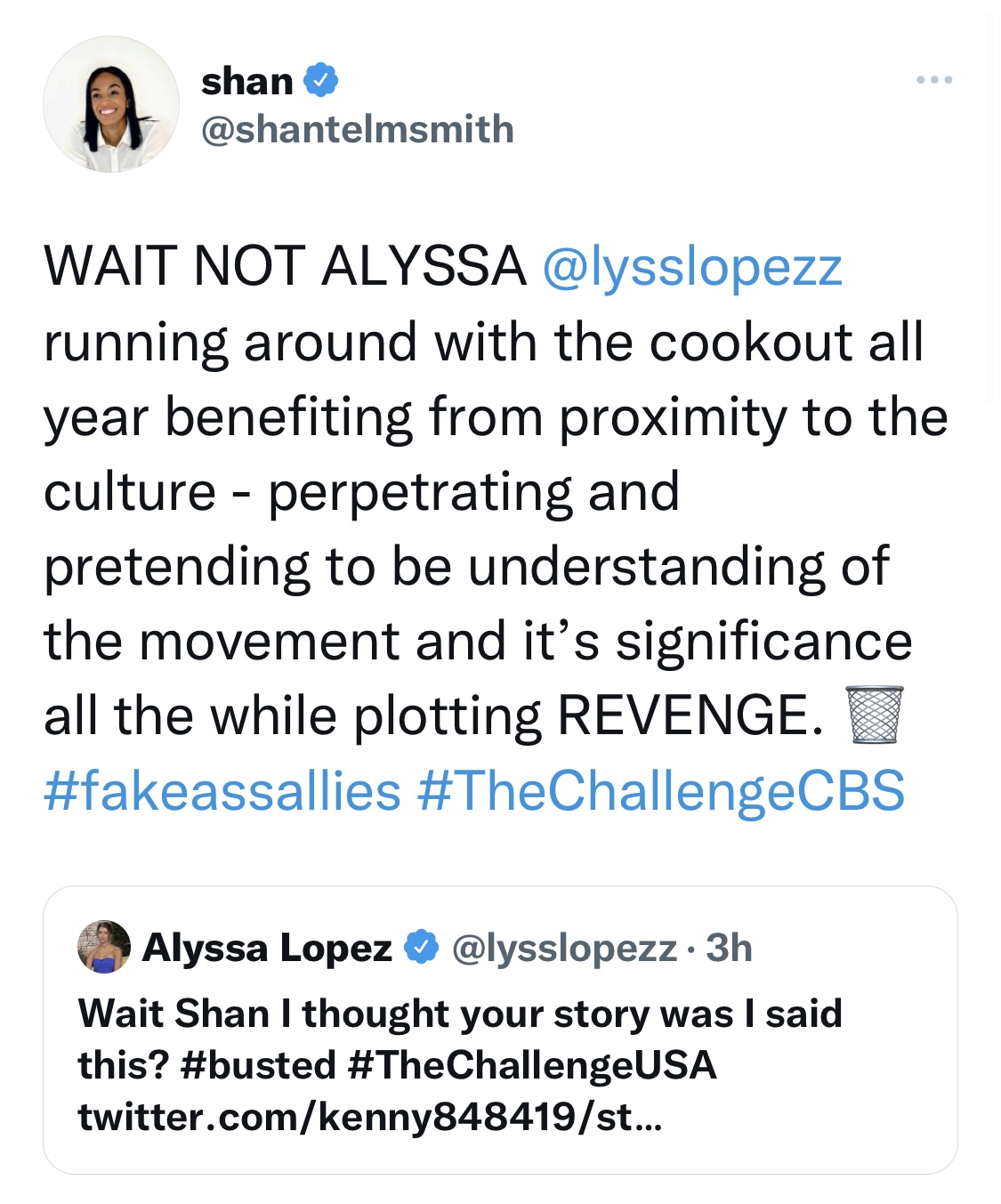Click the Alyssa Lopez name in quoted tweet
This screenshot has height=1204, width=1001.
[267, 948]
